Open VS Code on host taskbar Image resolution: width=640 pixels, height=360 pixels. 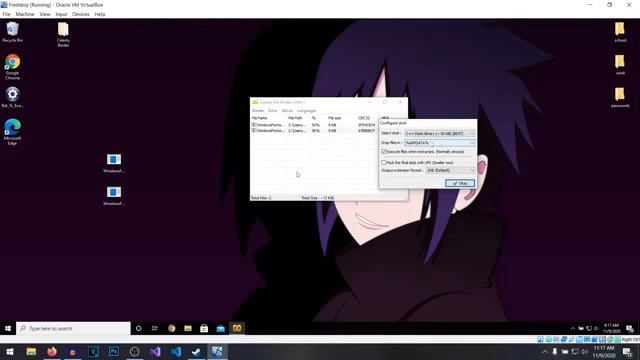click(176, 351)
